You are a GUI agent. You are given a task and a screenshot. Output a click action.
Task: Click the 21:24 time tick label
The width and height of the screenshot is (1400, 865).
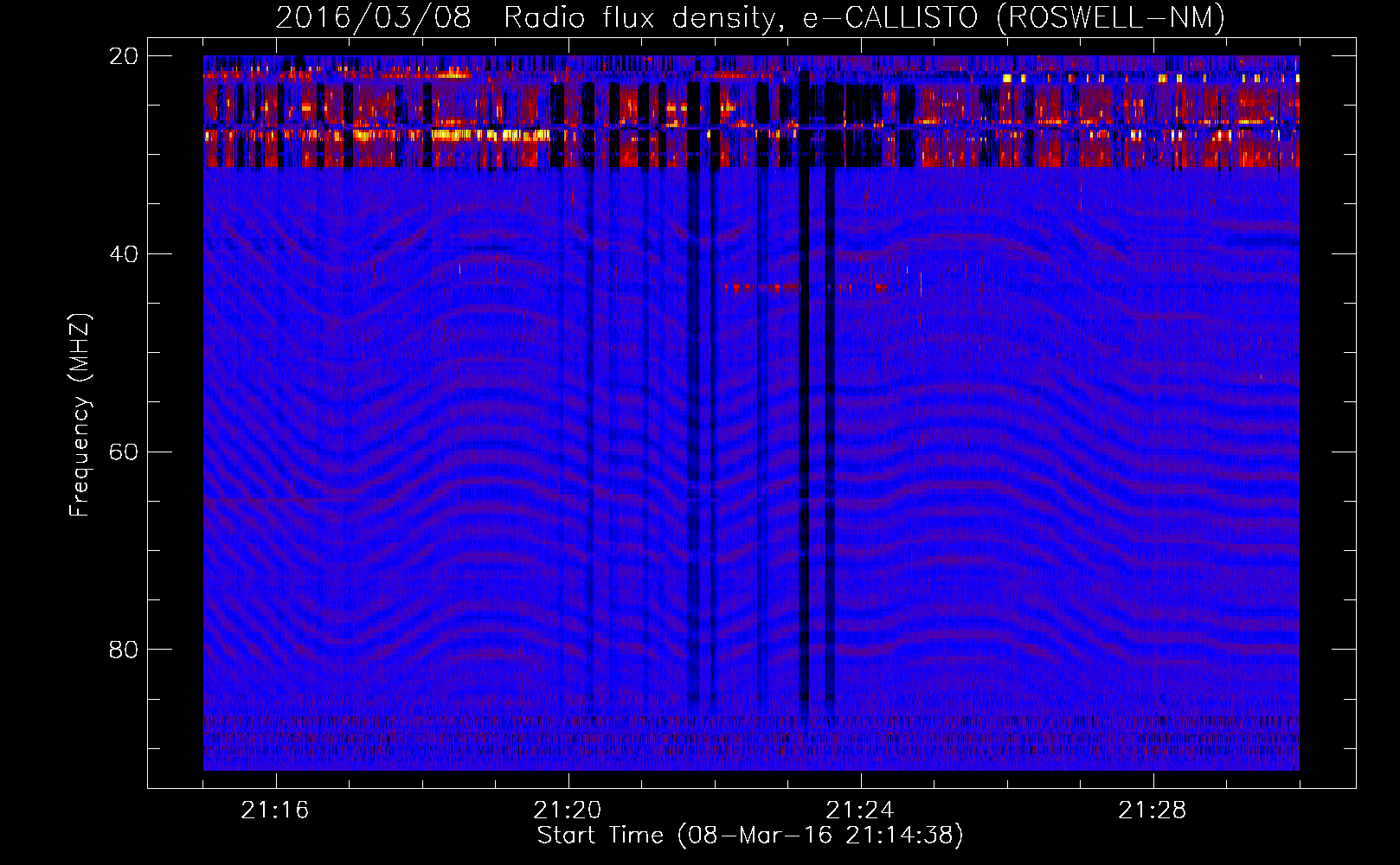(860, 811)
